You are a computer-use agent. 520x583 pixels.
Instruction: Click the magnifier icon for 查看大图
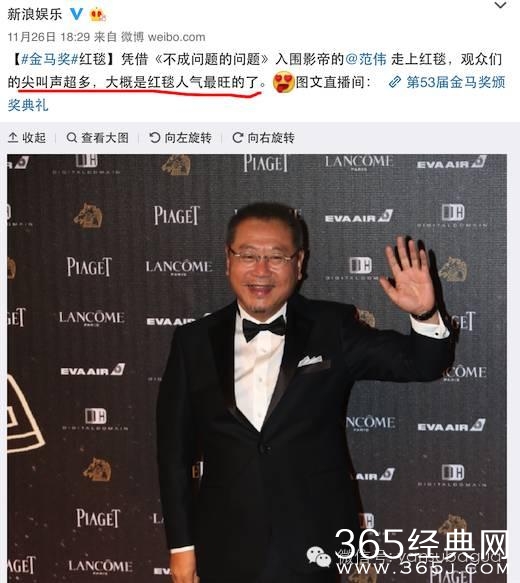pyautogui.click(x=72, y=138)
